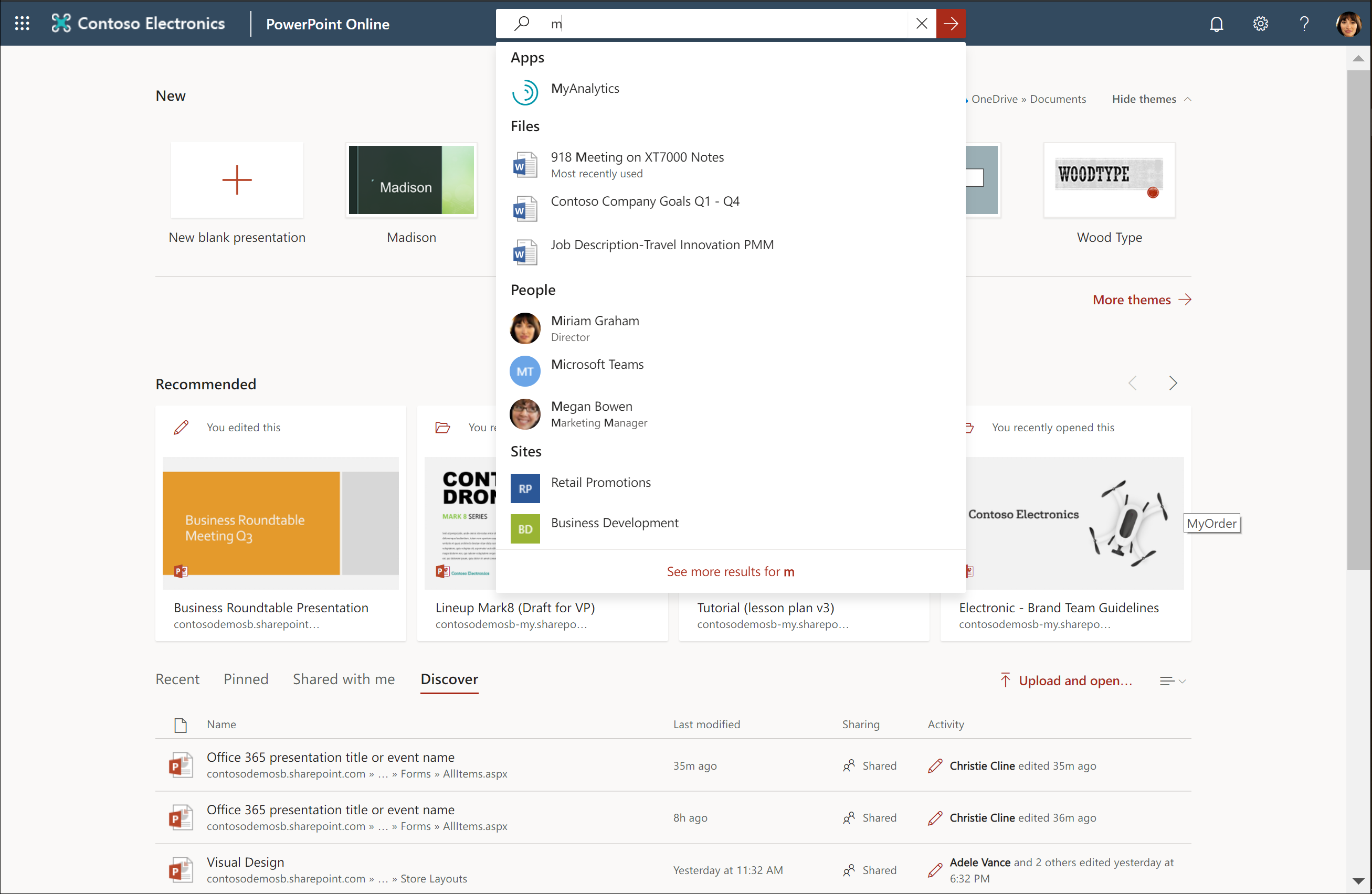1372x894 pixels.
Task: Select the Wood Type theme thumbnail
Action: [1109, 180]
